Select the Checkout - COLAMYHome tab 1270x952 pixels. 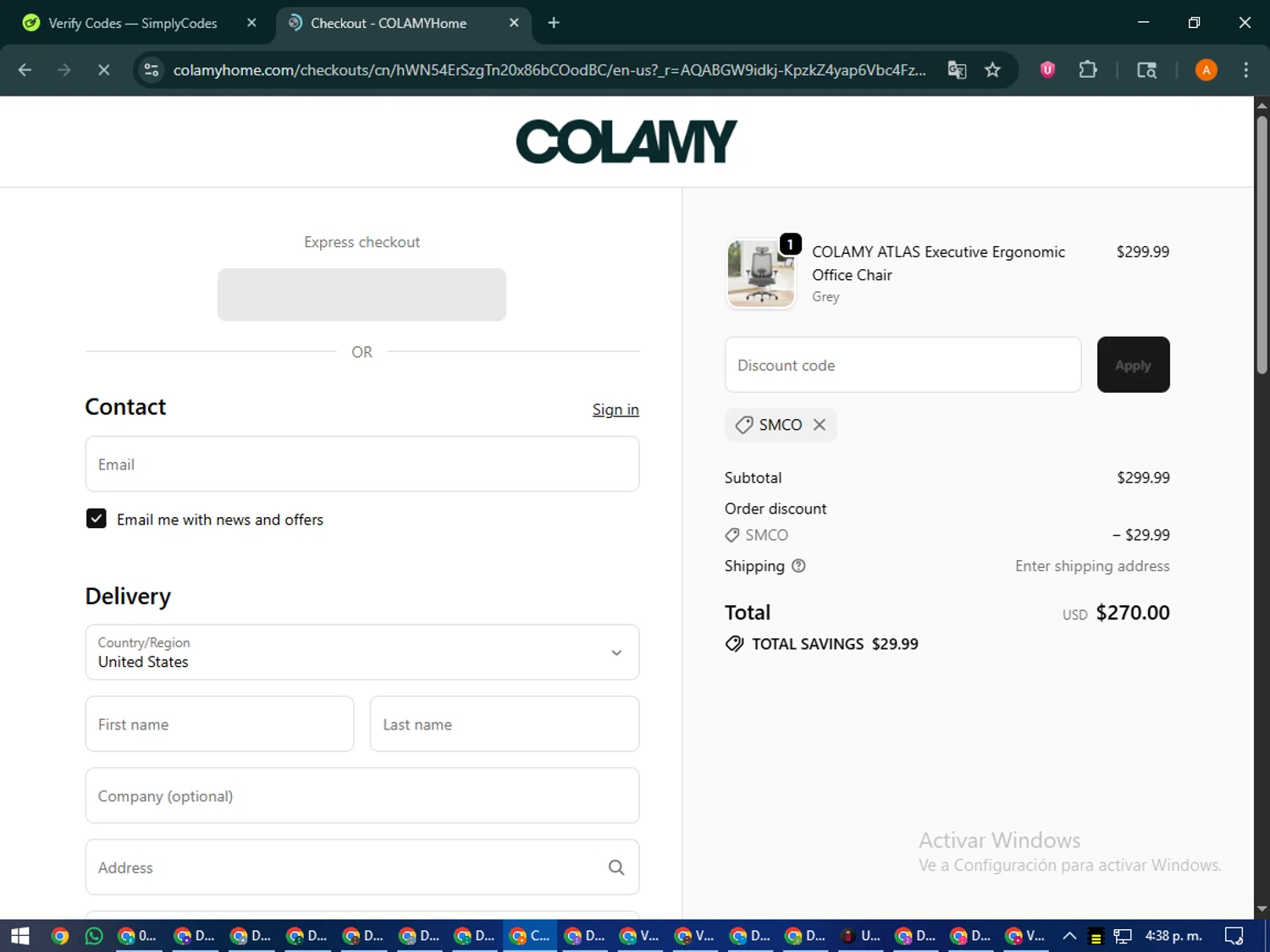388,23
